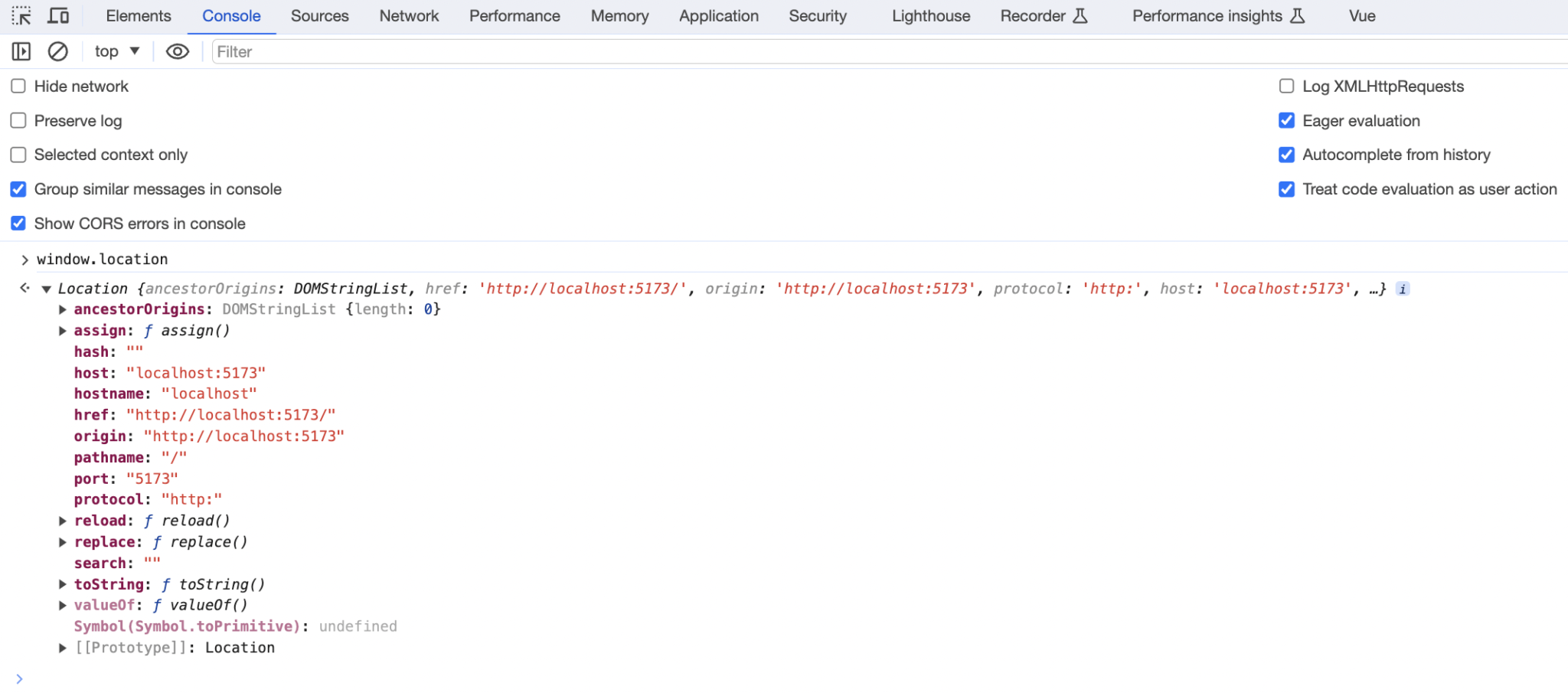Select the inspect element tool
Viewport: 1568px width, 693px height.
click(x=22, y=15)
